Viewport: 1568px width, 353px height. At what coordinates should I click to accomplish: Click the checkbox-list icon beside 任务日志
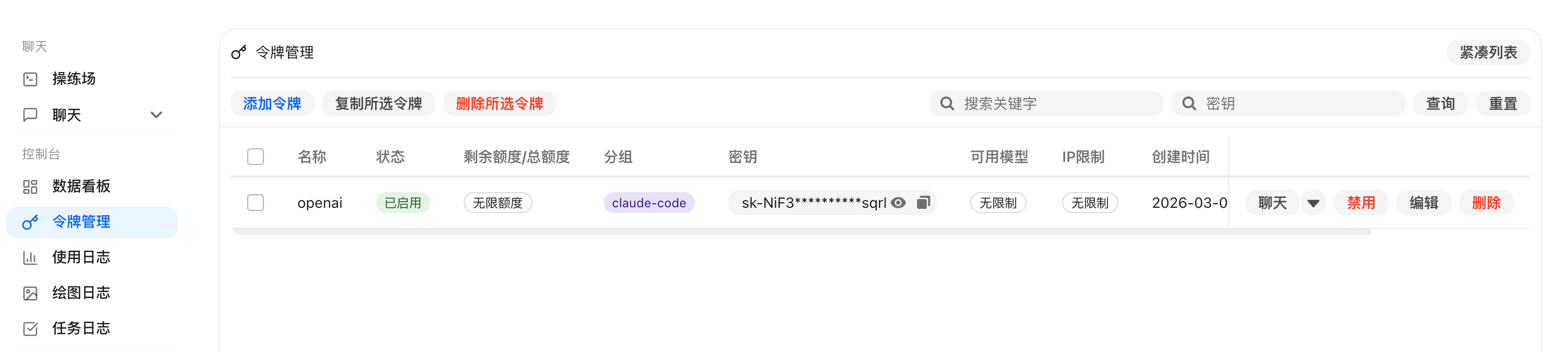[30, 328]
